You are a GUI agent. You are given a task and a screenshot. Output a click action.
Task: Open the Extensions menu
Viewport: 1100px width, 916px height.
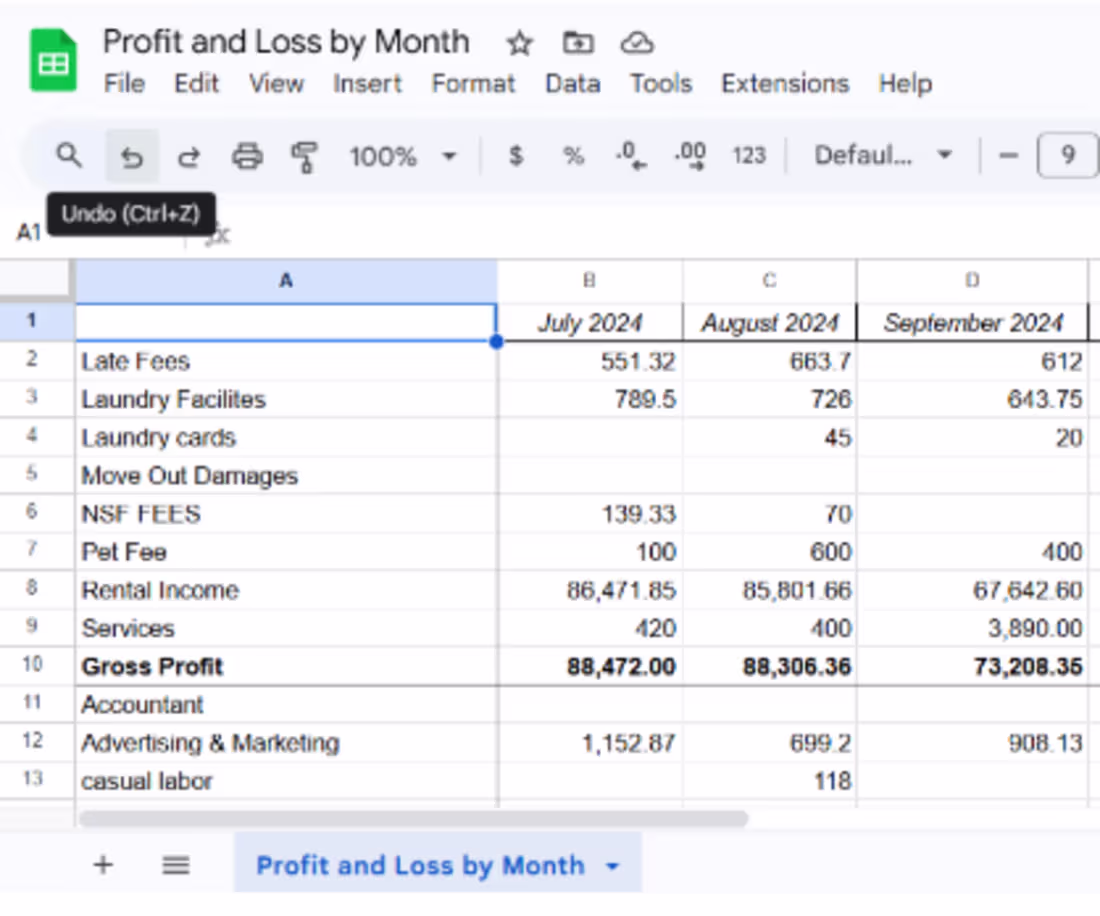pos(785,84)
